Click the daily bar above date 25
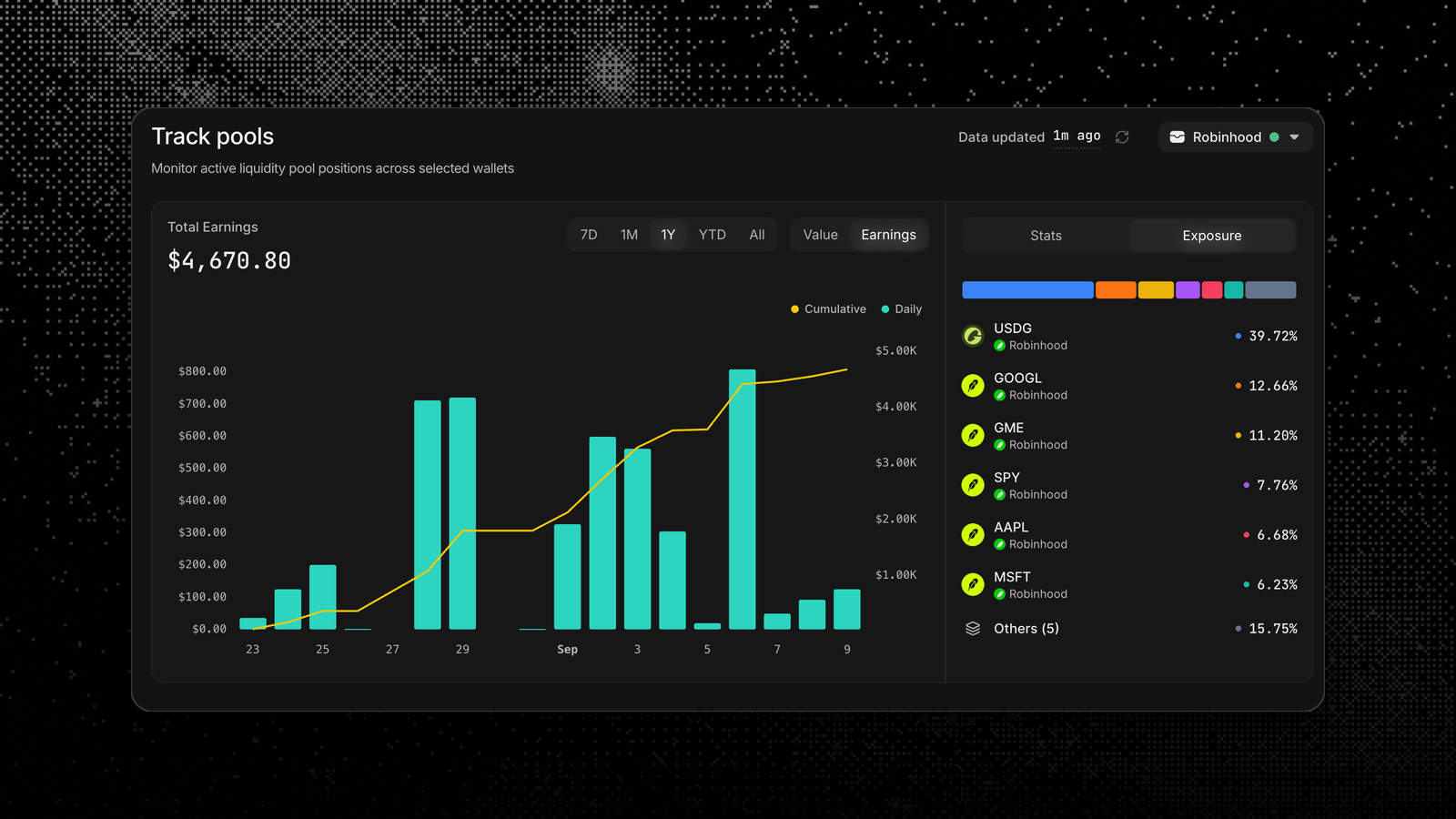Viewport: 1456px width, 819px height. [322, 597]
